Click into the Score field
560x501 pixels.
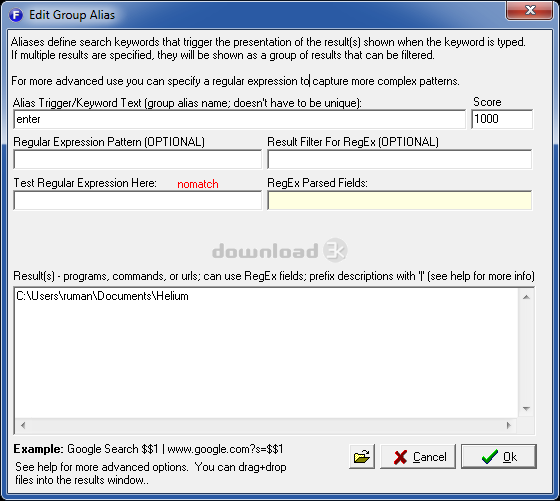click(502, 119)
